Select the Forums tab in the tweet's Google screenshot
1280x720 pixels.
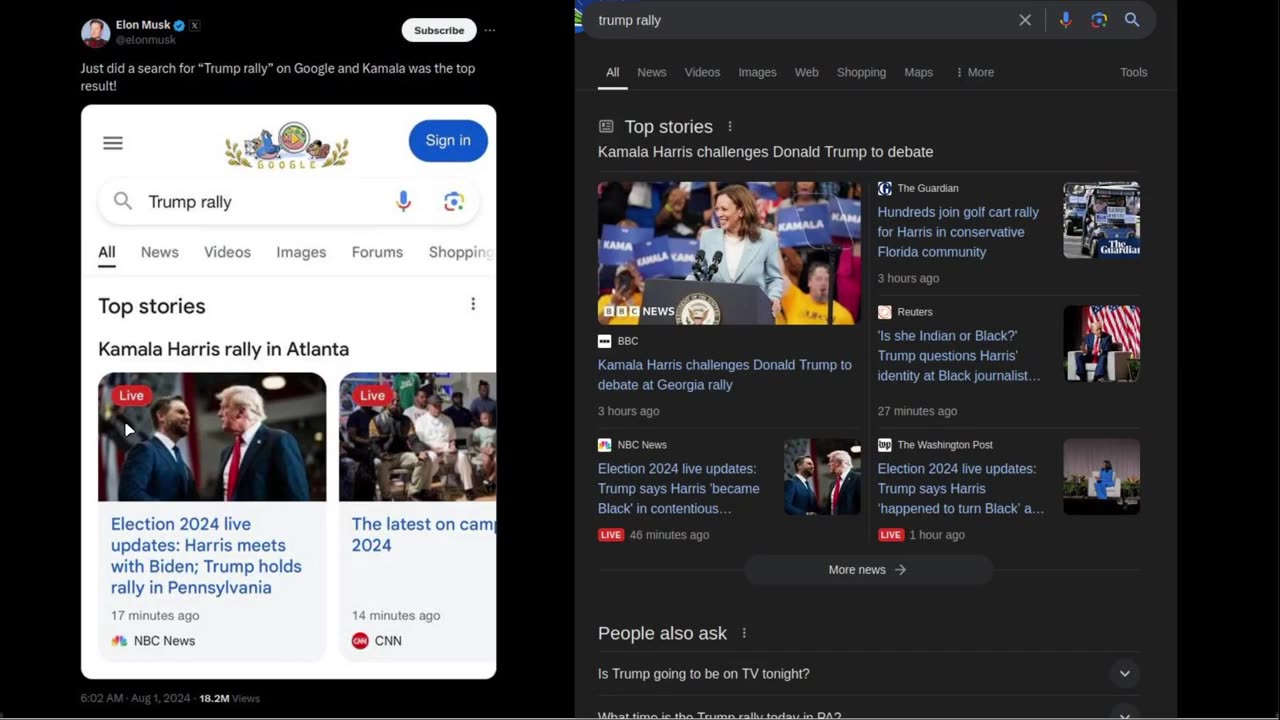(377, 252)
